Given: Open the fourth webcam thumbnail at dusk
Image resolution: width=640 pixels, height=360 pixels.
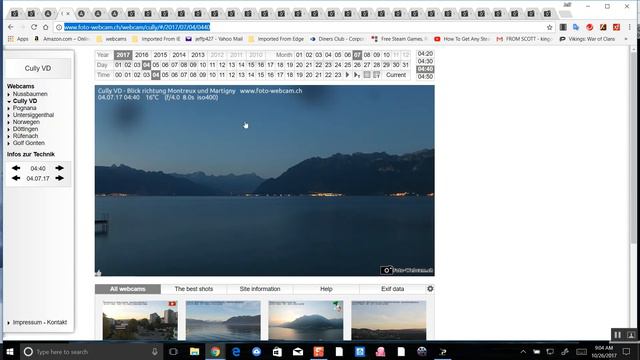Looking at the screenshot, I should click(x=389, y=320).
